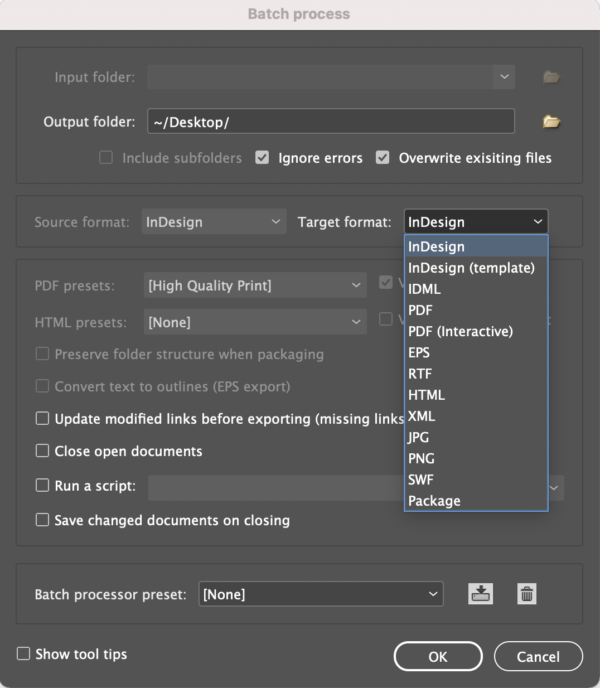Select InDesign in the target format list

point(476,247)
